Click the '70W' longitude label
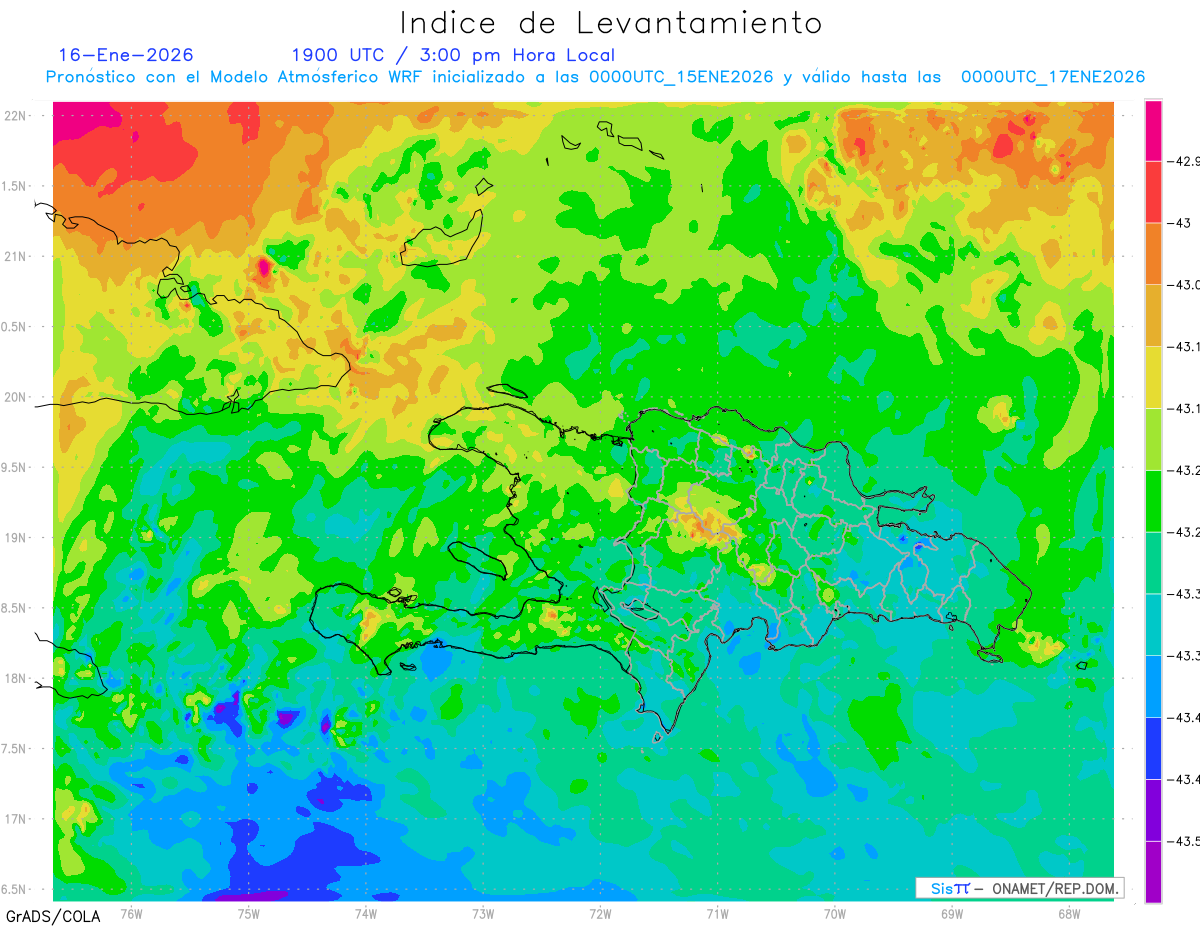 coord(835,914)
